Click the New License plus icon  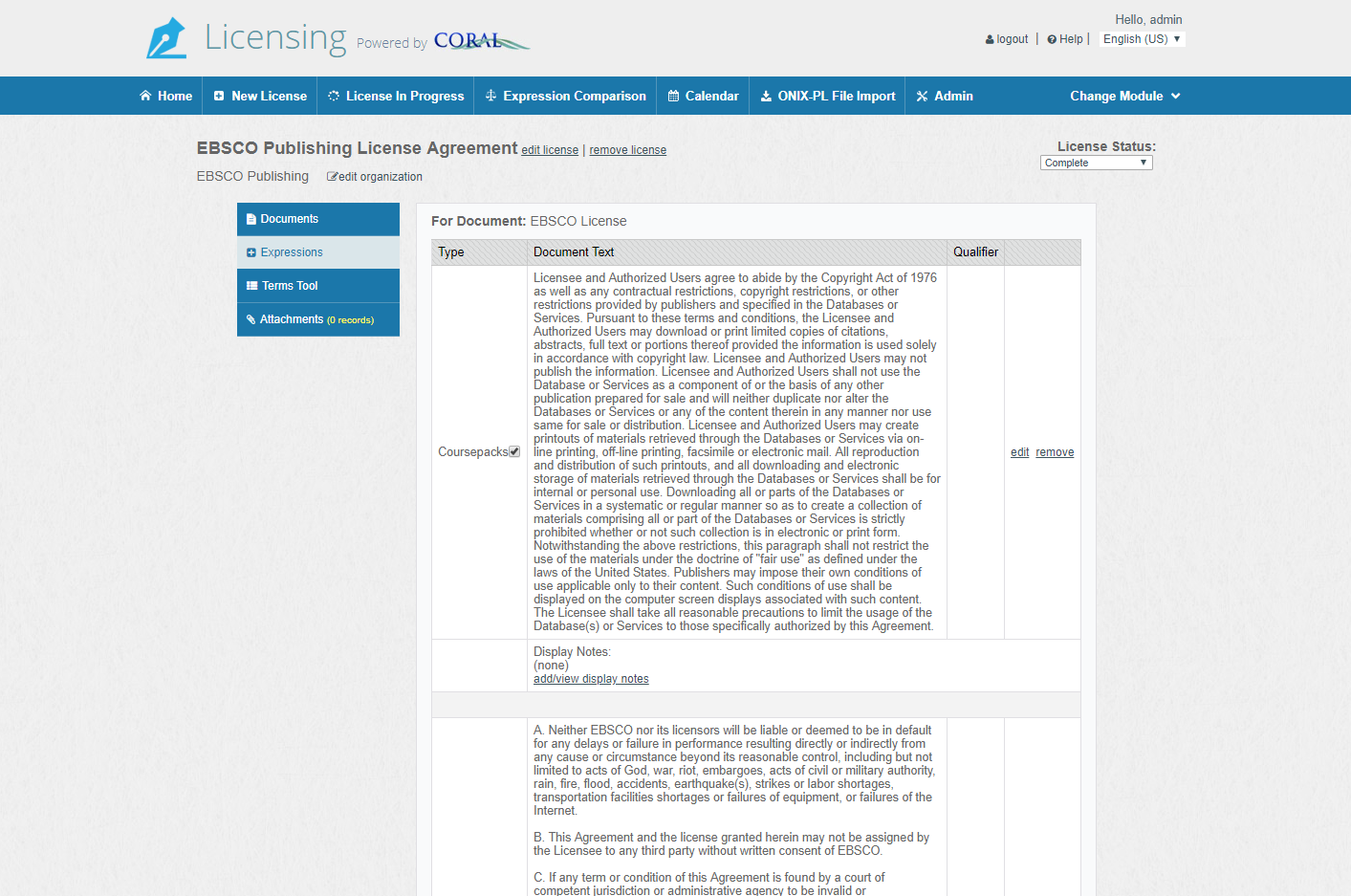click(219, 96)
